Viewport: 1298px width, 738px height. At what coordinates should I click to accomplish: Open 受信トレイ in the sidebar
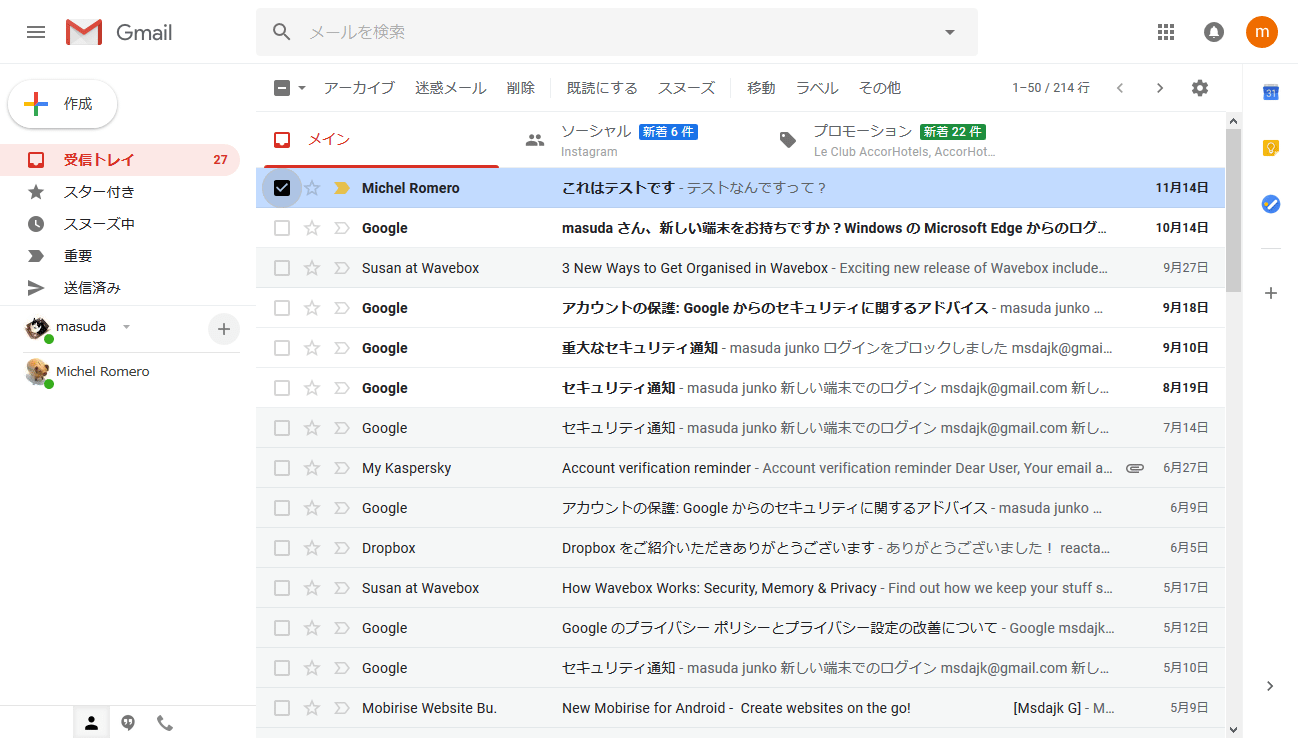120,160
